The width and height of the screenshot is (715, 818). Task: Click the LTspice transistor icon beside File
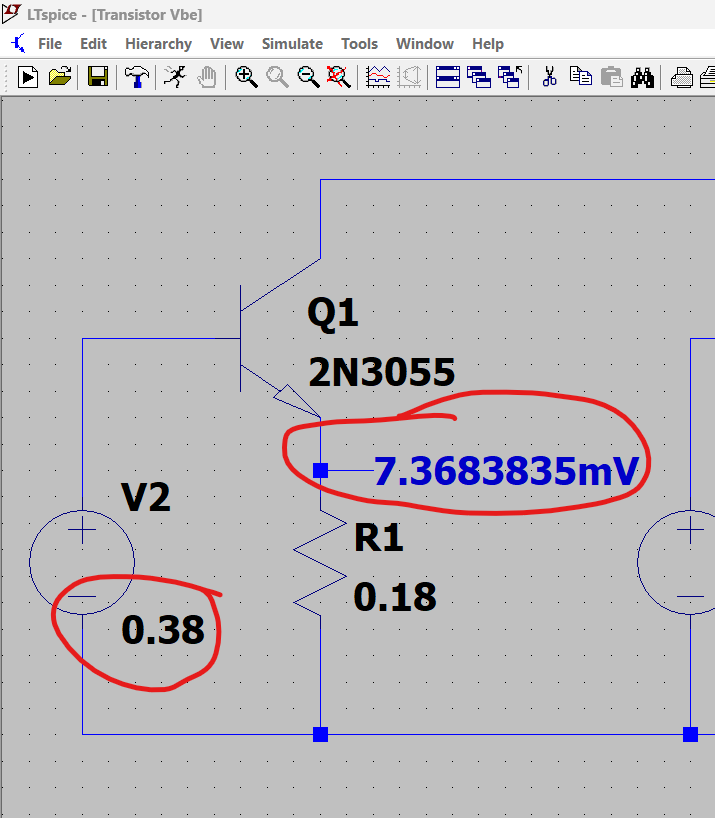(18, 43)
